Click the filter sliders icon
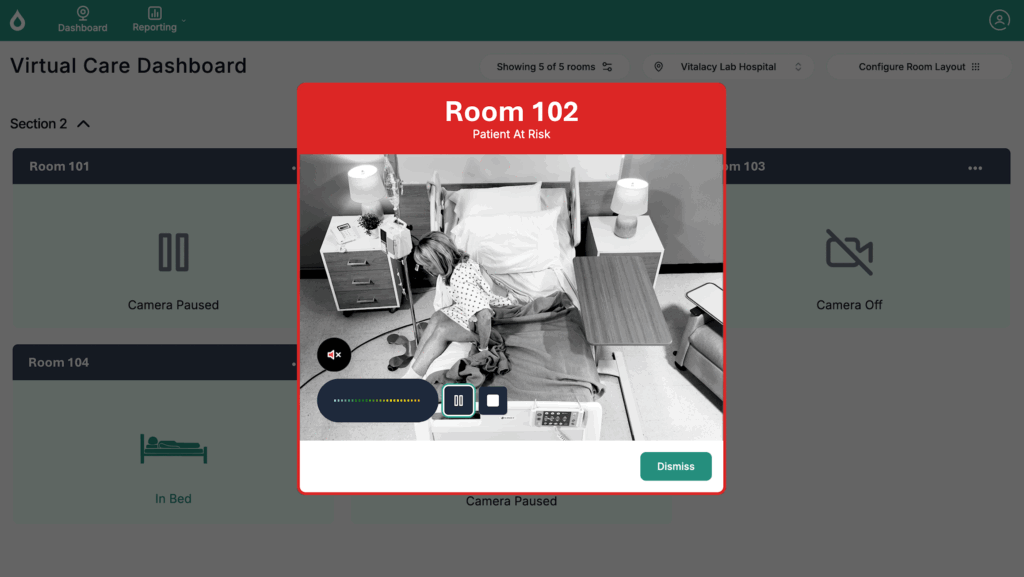The height and width of the screenshot is (577, 1024). tap(607, 67)
